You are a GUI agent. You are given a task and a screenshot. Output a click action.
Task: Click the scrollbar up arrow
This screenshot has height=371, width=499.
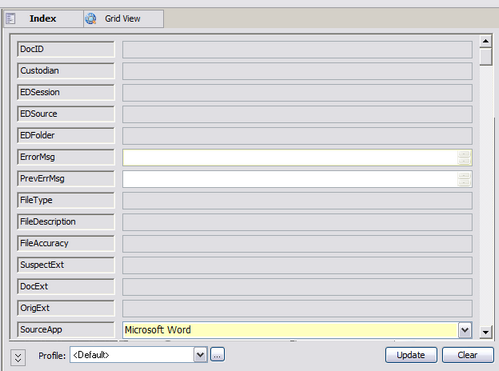[486, 41]
